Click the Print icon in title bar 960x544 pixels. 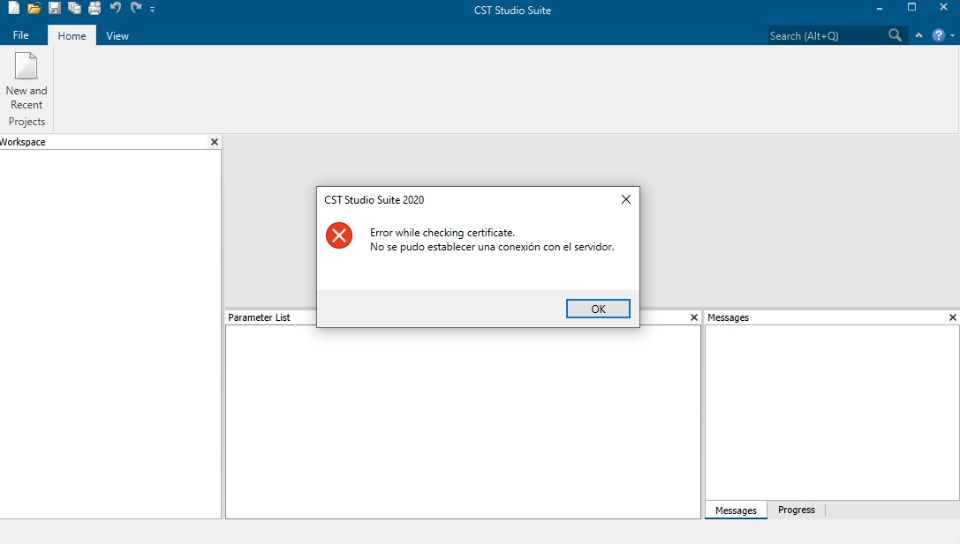tap(94, 8)
